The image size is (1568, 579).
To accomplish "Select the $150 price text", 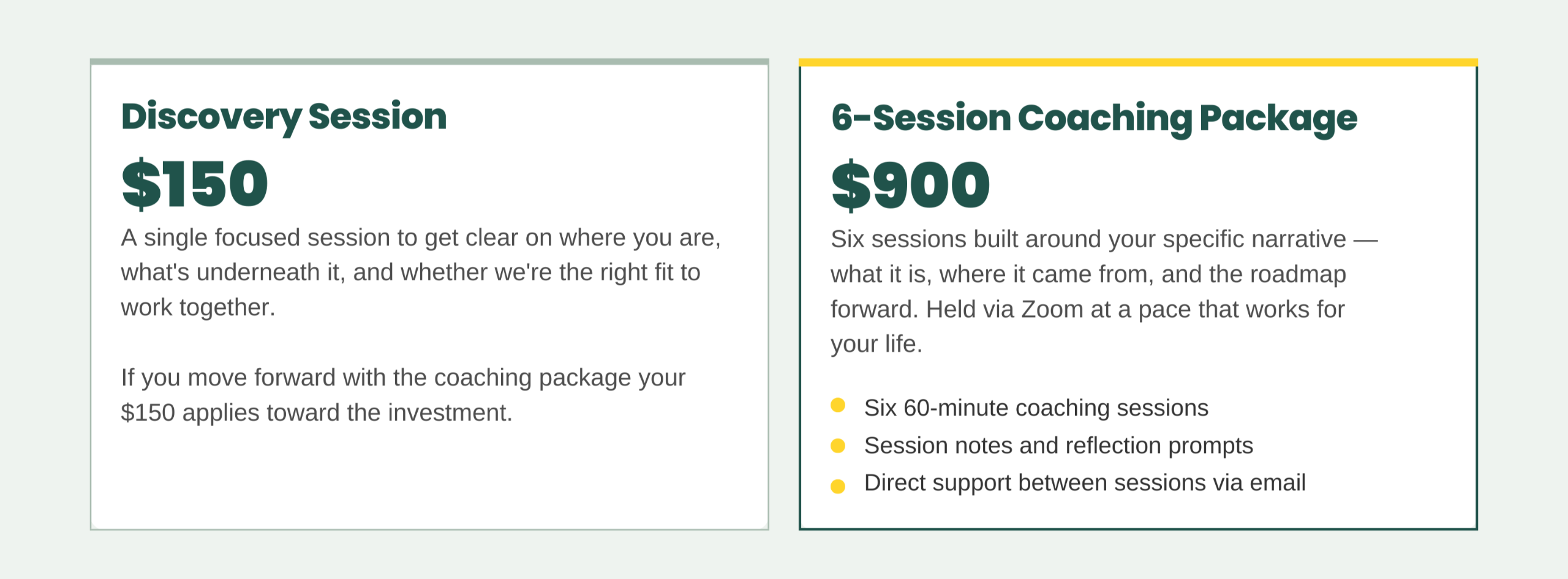I will coord(195,184).
